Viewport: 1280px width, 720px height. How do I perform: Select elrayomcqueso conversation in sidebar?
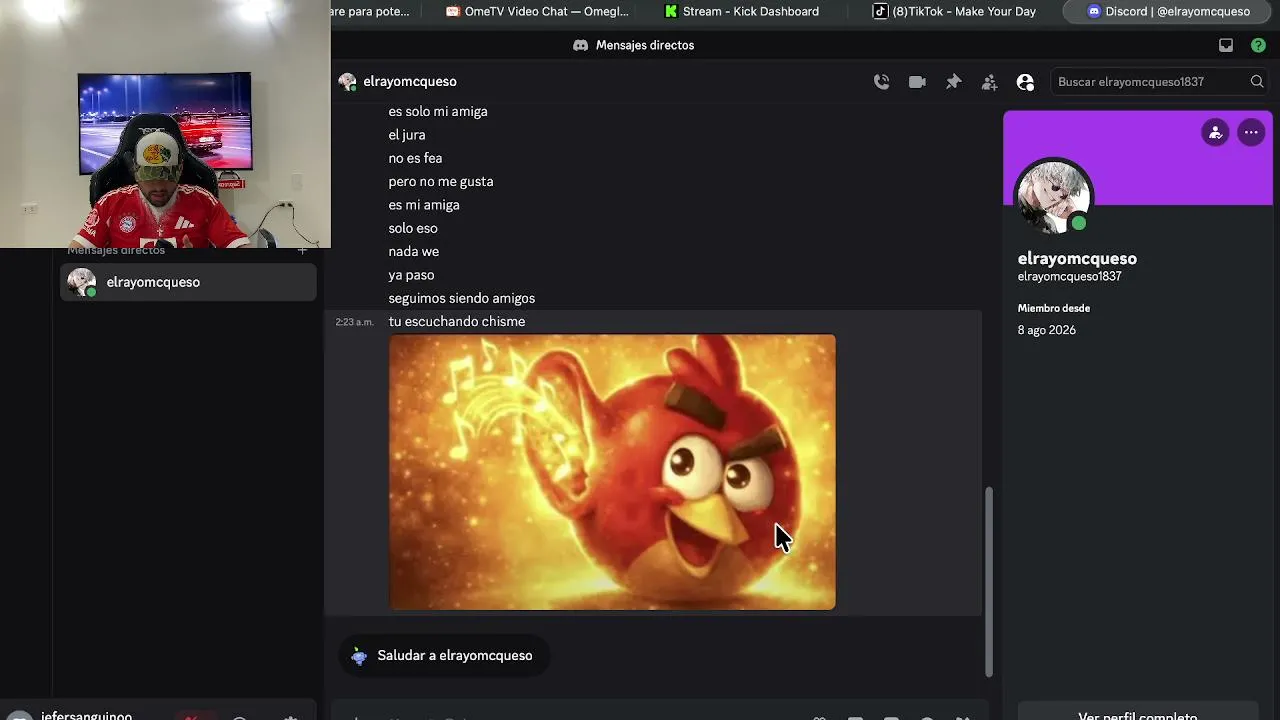(x=188, y=283)
